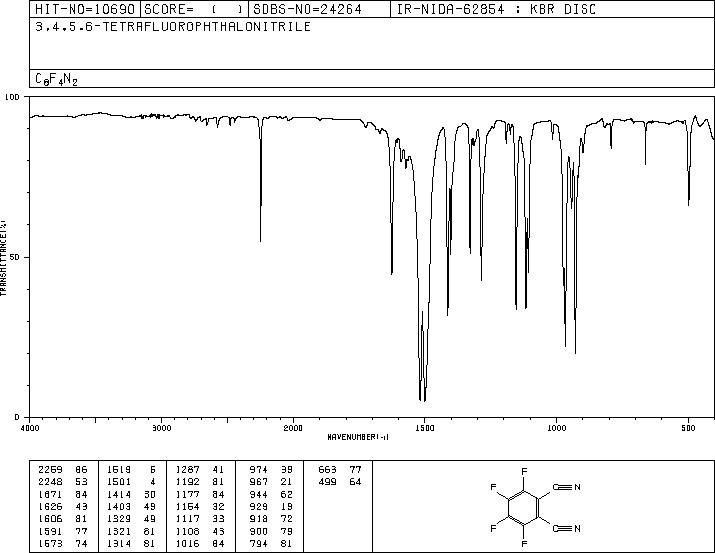Click the 1414 wavenumber value

tap(119, 494)
